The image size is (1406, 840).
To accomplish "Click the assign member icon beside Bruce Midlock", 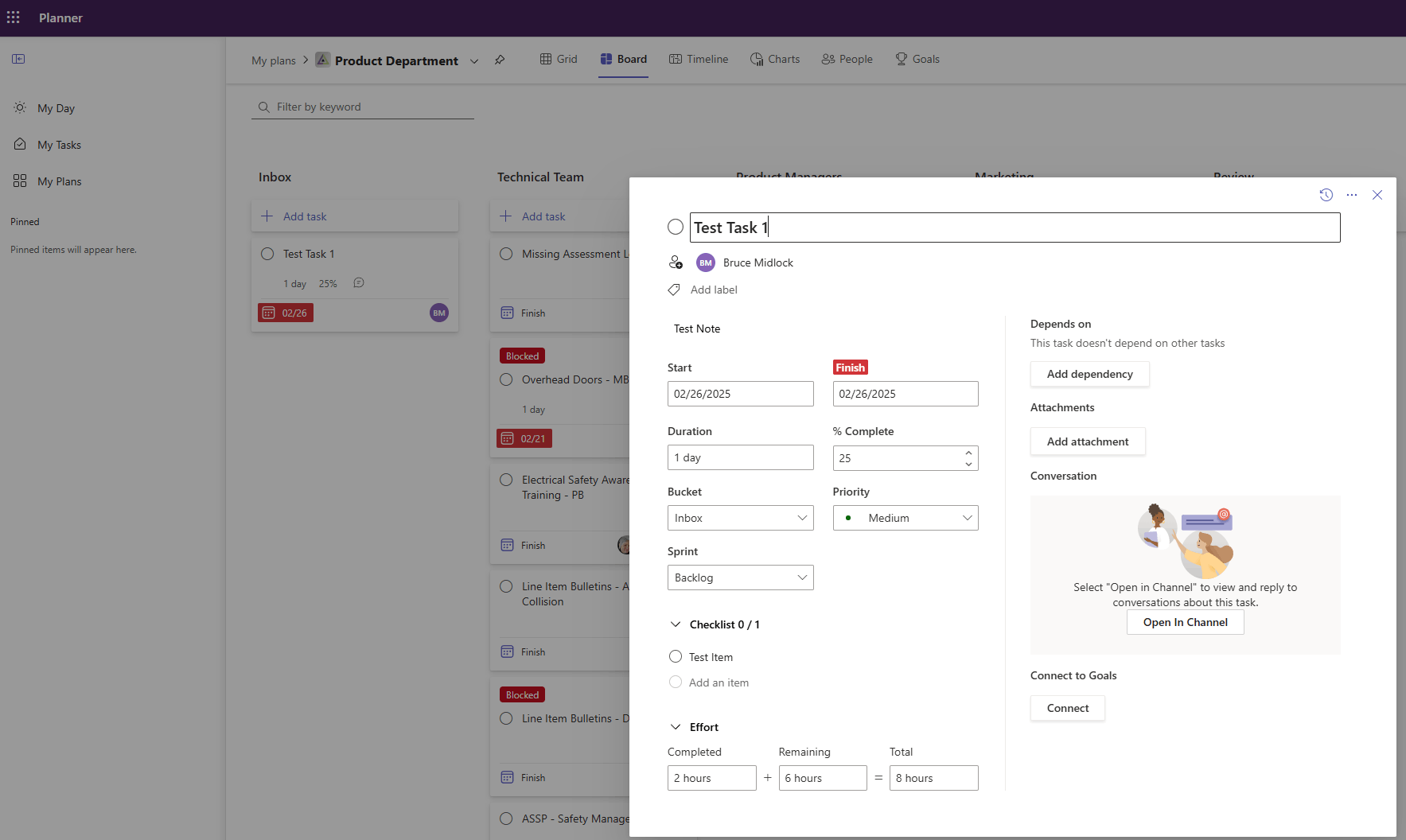I will point(676,262).
